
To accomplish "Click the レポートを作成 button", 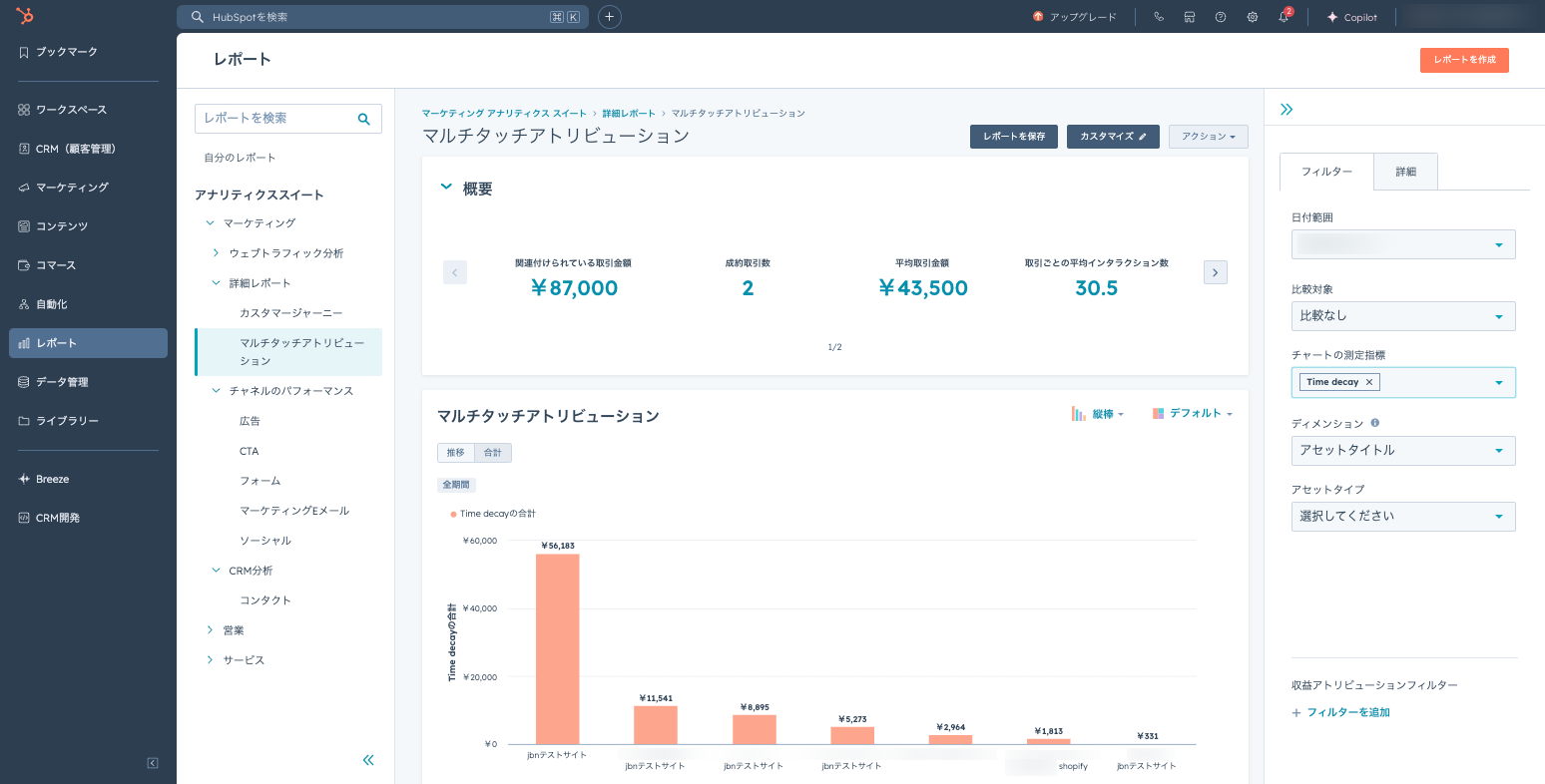I will [1464, 60].
